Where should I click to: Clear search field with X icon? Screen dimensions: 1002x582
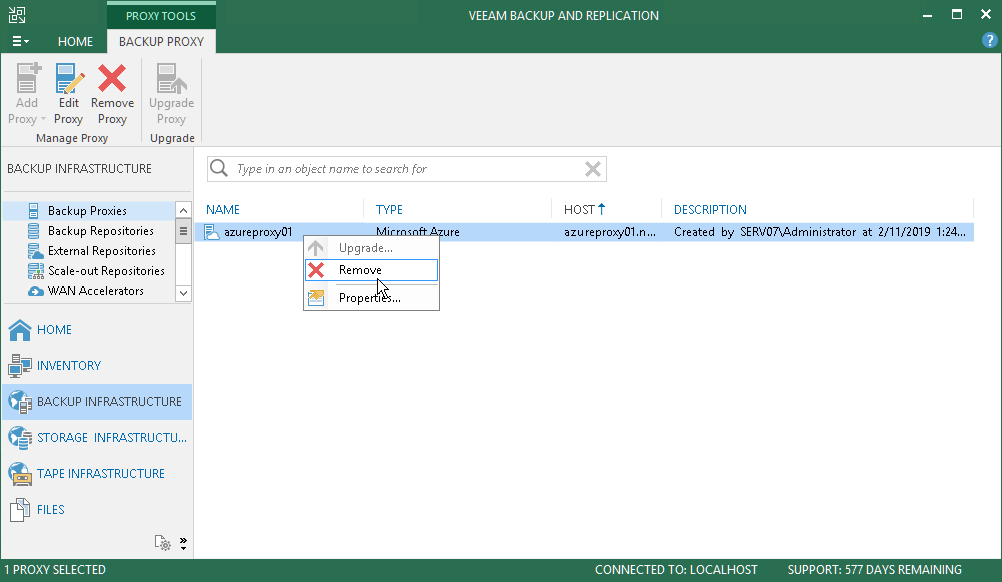click(x=593, y=169)
